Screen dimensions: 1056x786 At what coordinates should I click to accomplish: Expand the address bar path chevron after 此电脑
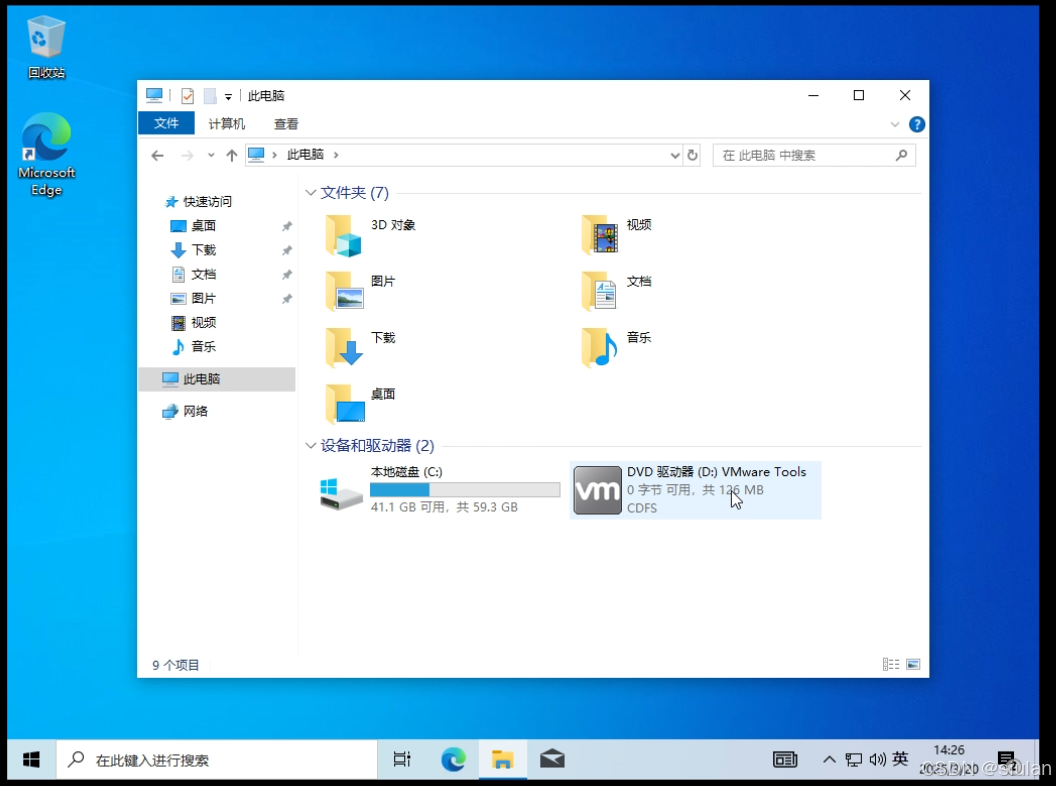coord(336,155)
